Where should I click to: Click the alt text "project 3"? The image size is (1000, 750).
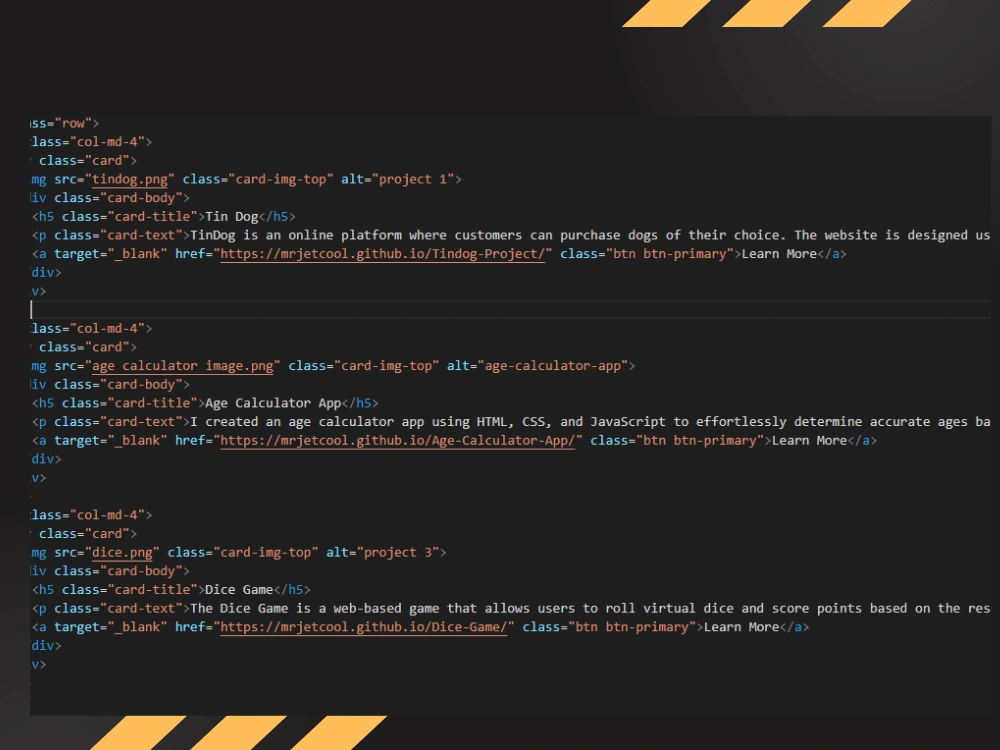pyautogui.click(x=401, y=552)
